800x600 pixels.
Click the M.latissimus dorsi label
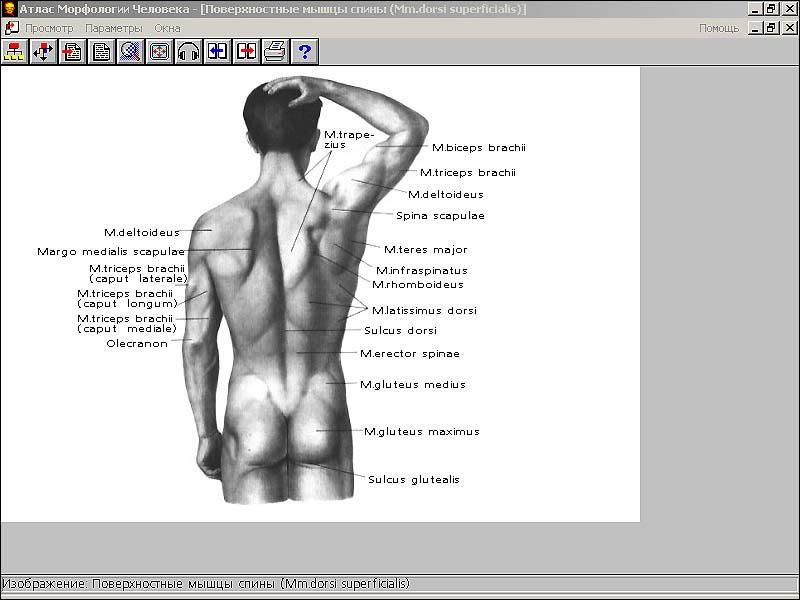point(424,311)
